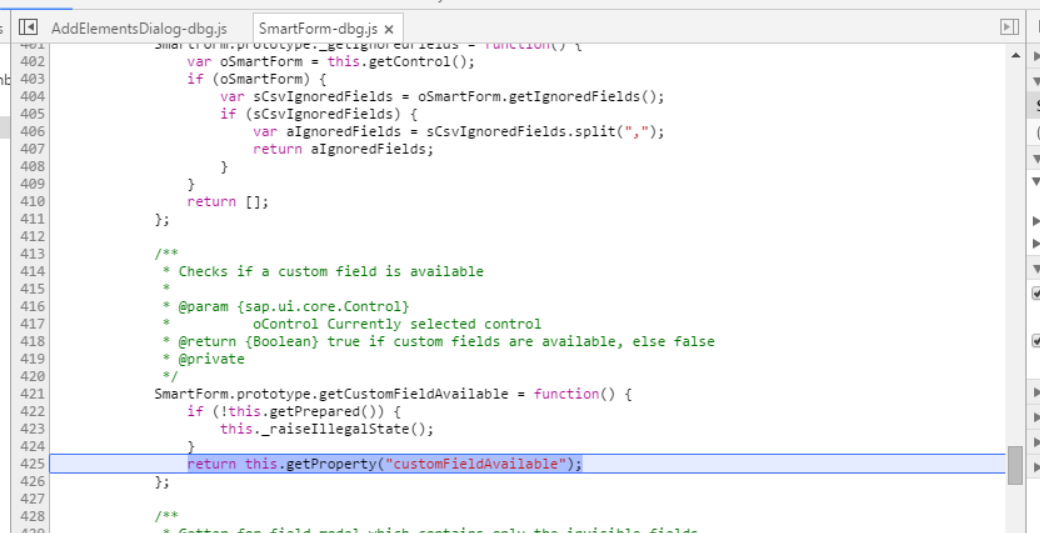The image size is (1040, 533).
Task: Click 'getCustomFieldAvailable' function name
Action: [x=413, y=394]
